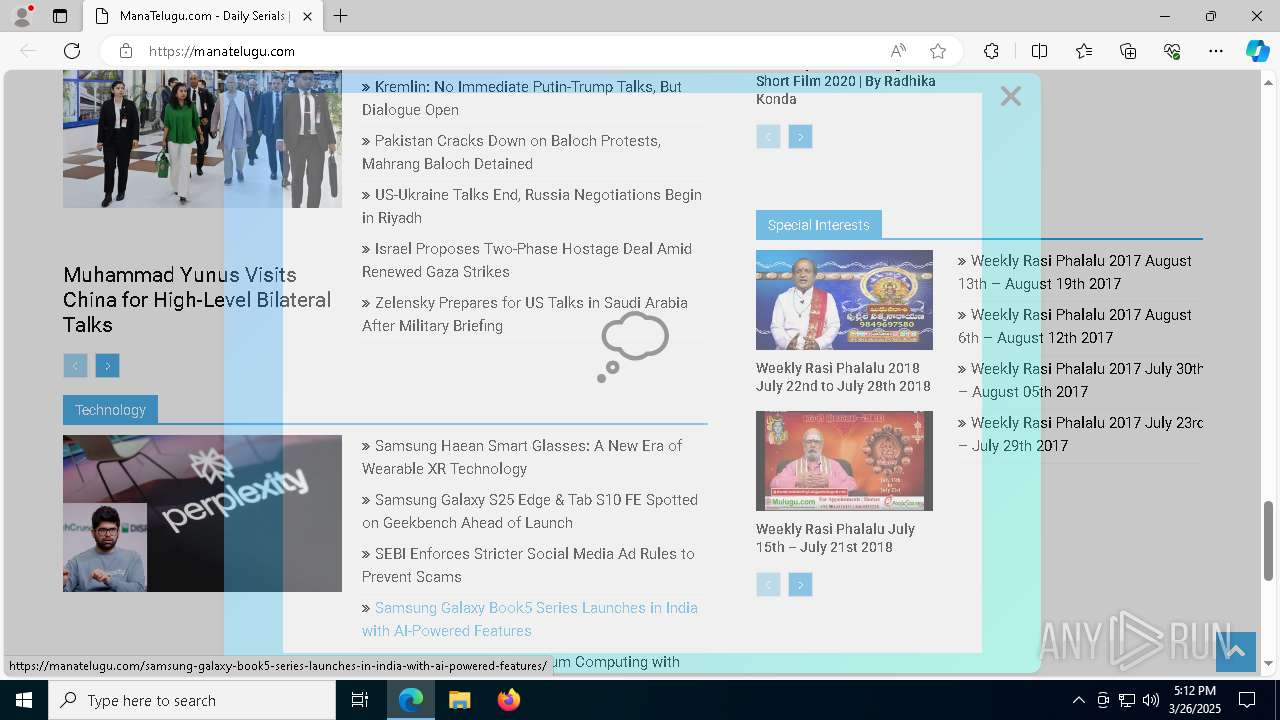Click the page vertical scrollbar thumb
Viewport: 1280px width, 720px height.
(x=1269, y=541)
